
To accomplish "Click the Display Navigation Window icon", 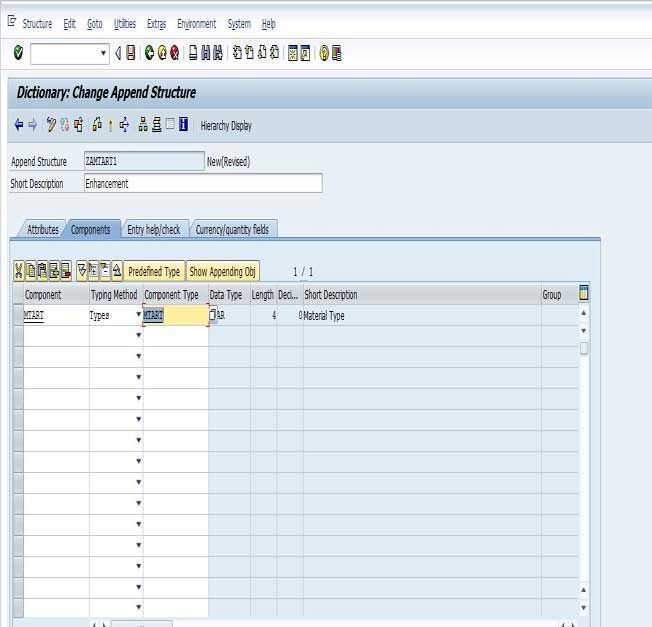I will (156, 124).
